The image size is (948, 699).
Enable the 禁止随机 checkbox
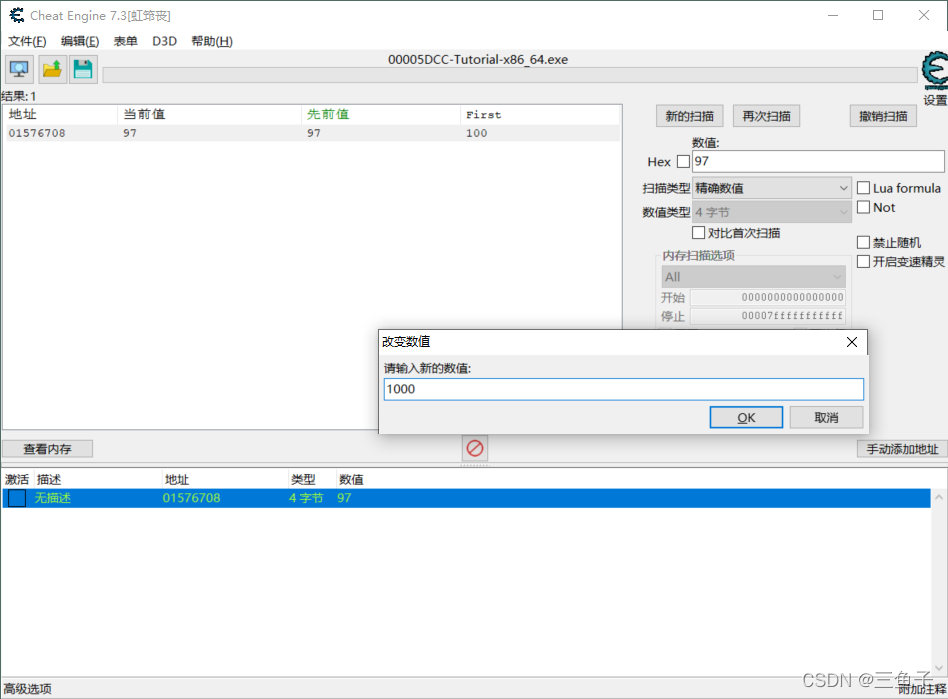(863, 242)
